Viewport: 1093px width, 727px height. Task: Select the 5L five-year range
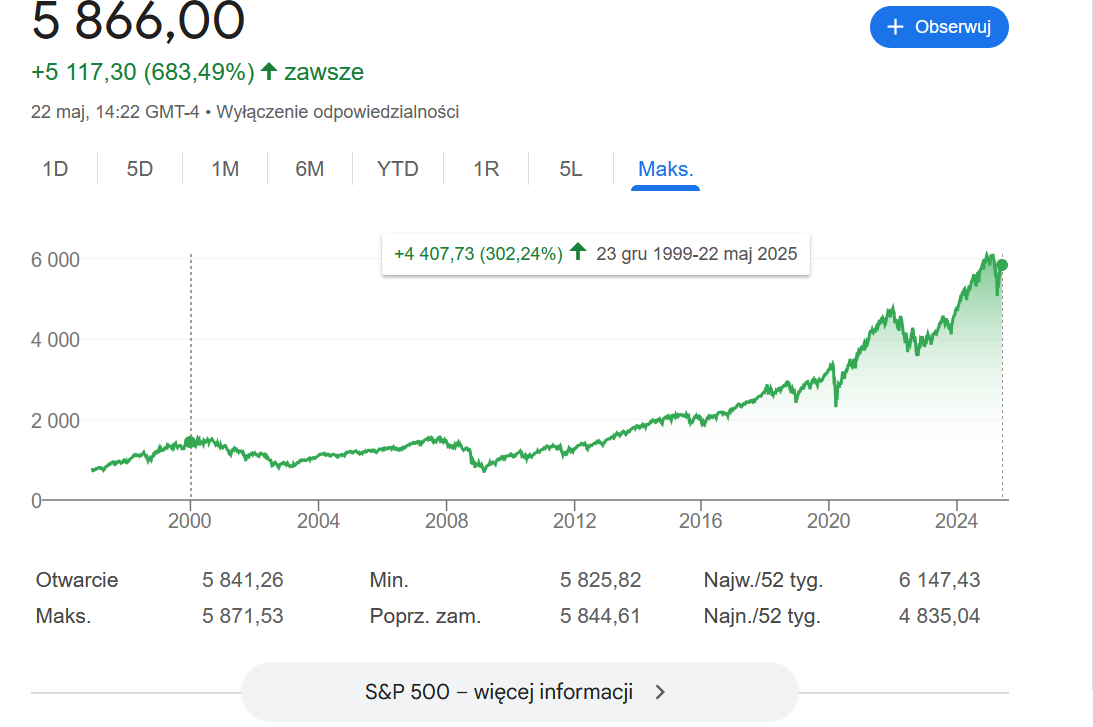coord(570,169)
